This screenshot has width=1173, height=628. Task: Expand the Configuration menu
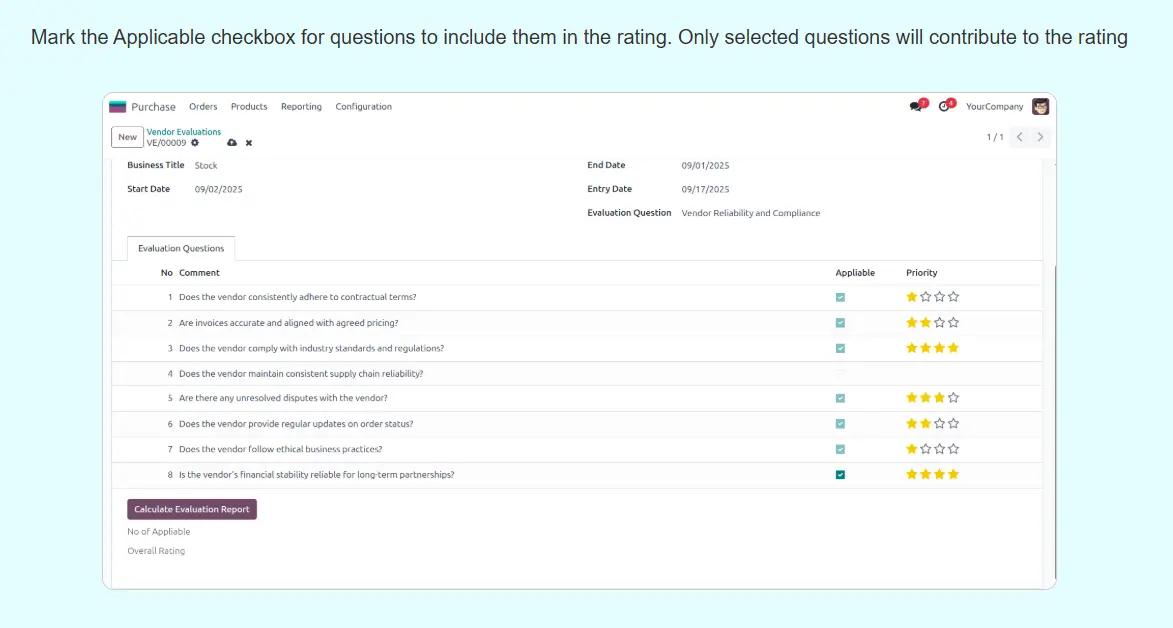click(363, 107)
